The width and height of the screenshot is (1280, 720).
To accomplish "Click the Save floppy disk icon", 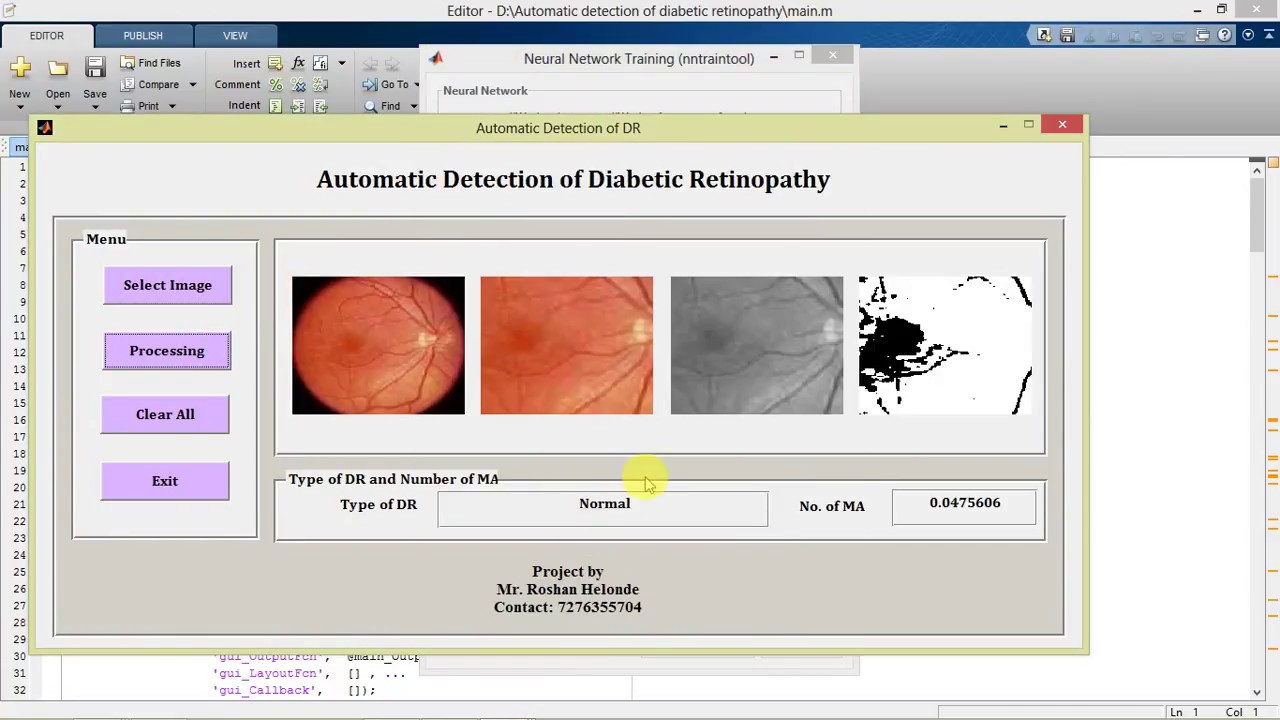I will 95,68.
